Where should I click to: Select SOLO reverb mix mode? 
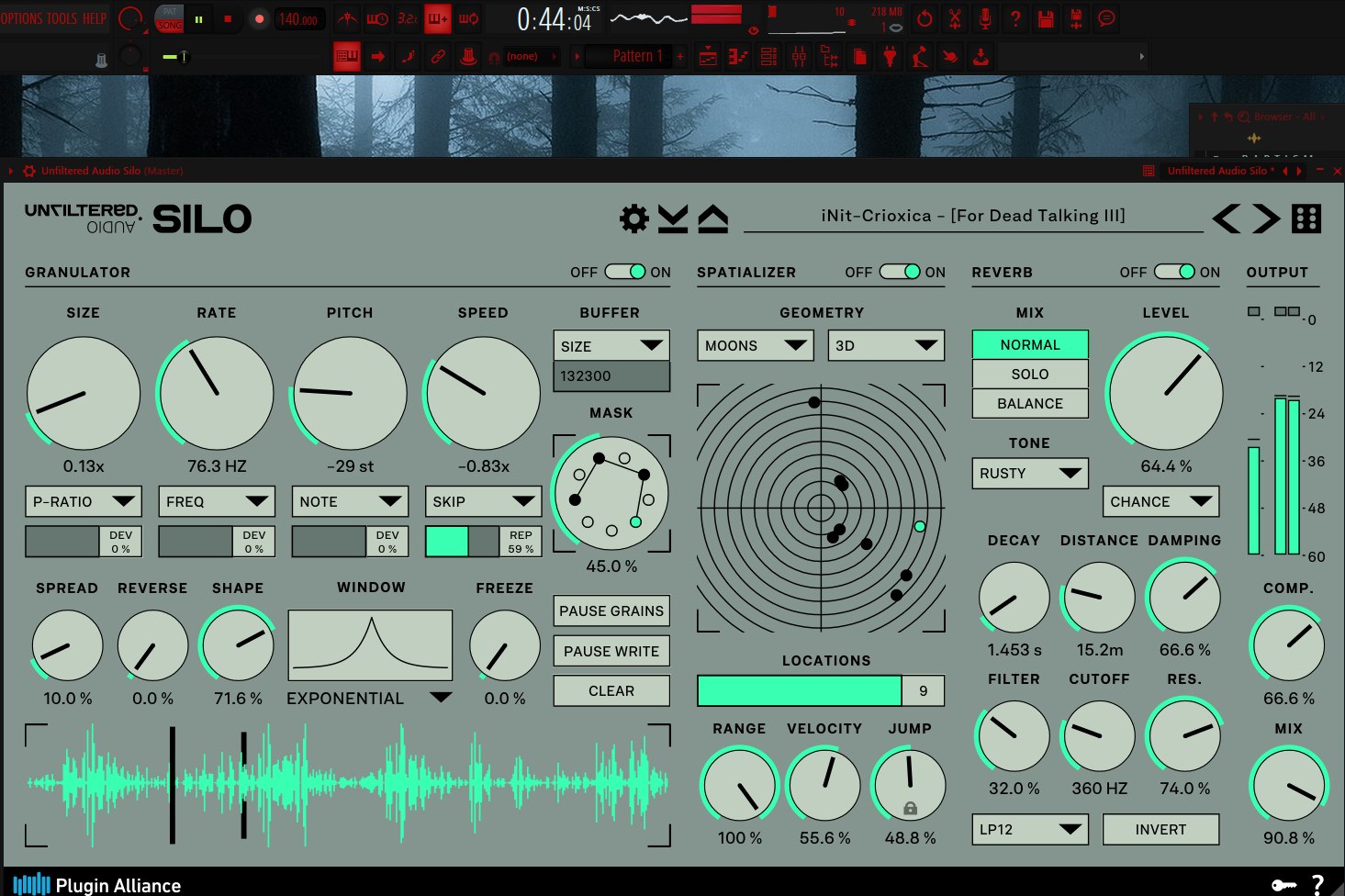(1030, 374)
